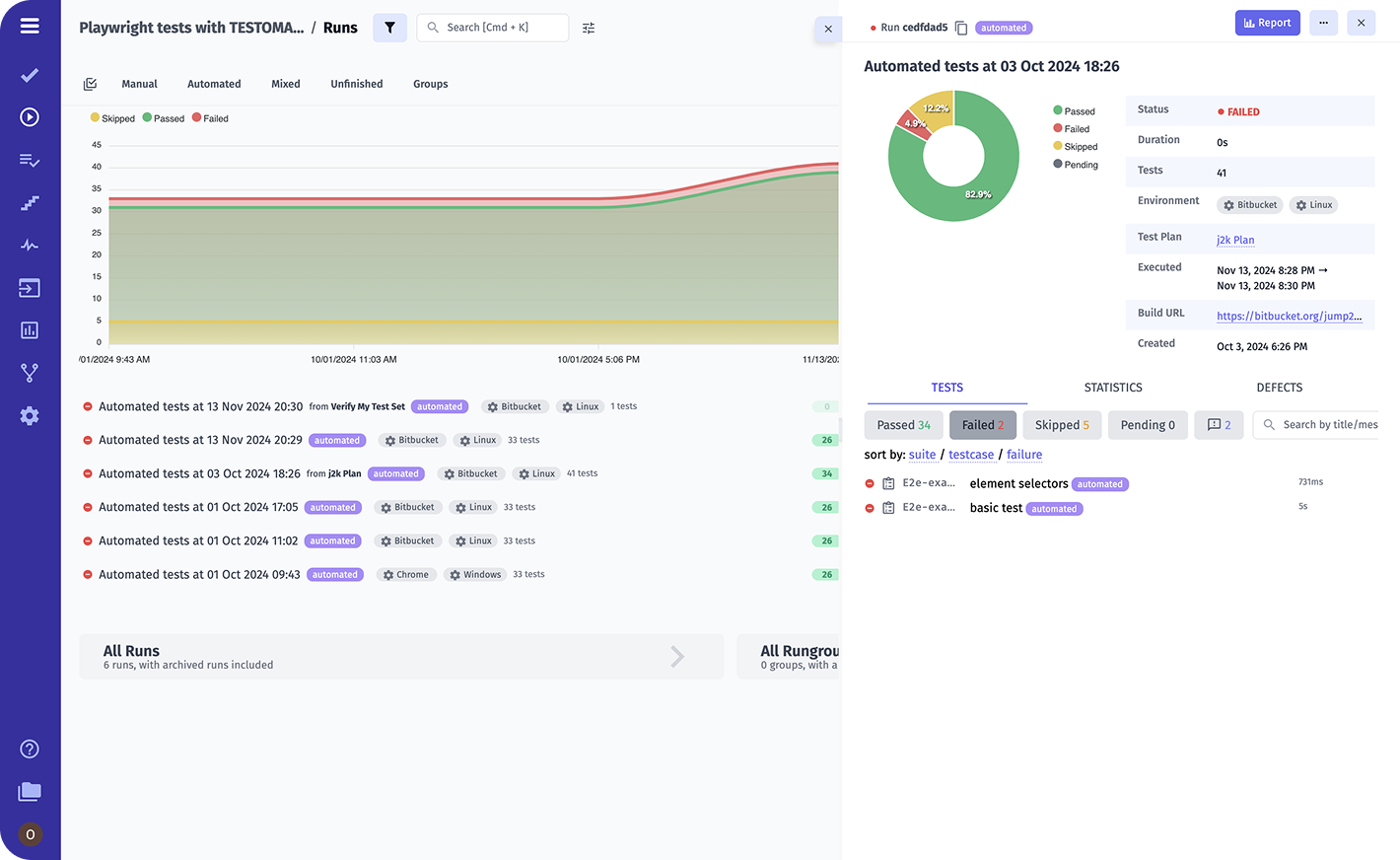Click the branching workflow icon in sidebar
Screen dimensions: 1400x860
(30, 372)
